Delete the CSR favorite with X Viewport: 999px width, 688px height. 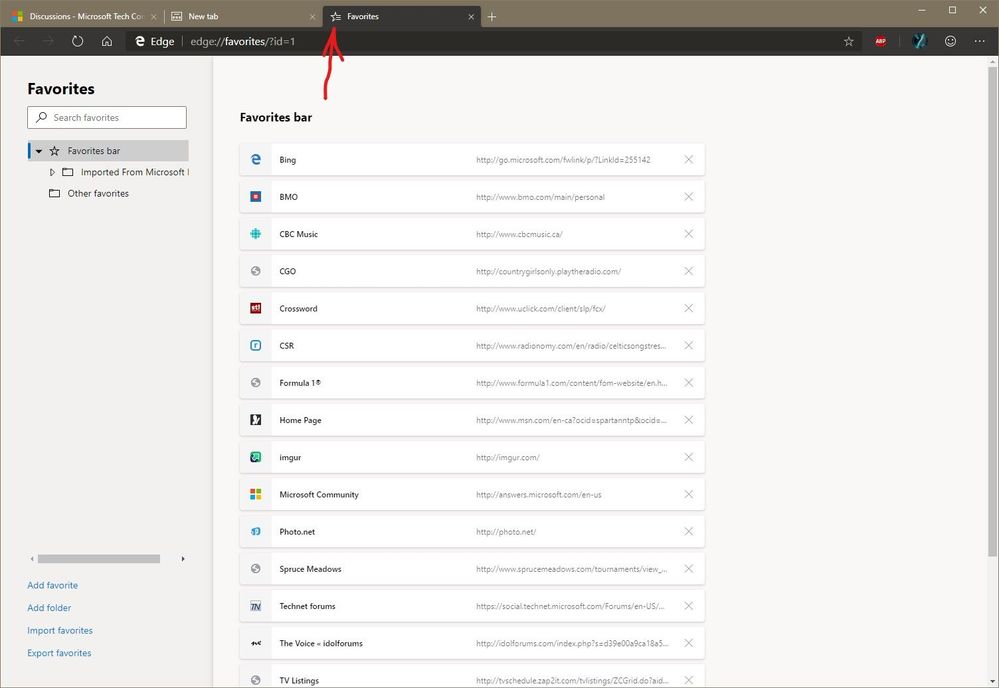[x=689, y=345]
